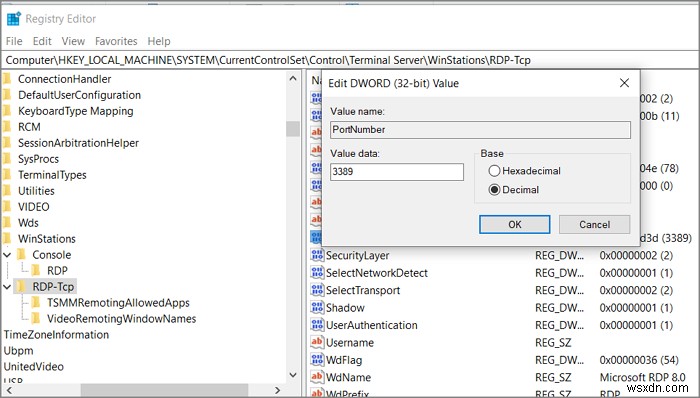Click the Shadow DWORD icon
The image size is (700, 398).
click(x=317, y=307)
